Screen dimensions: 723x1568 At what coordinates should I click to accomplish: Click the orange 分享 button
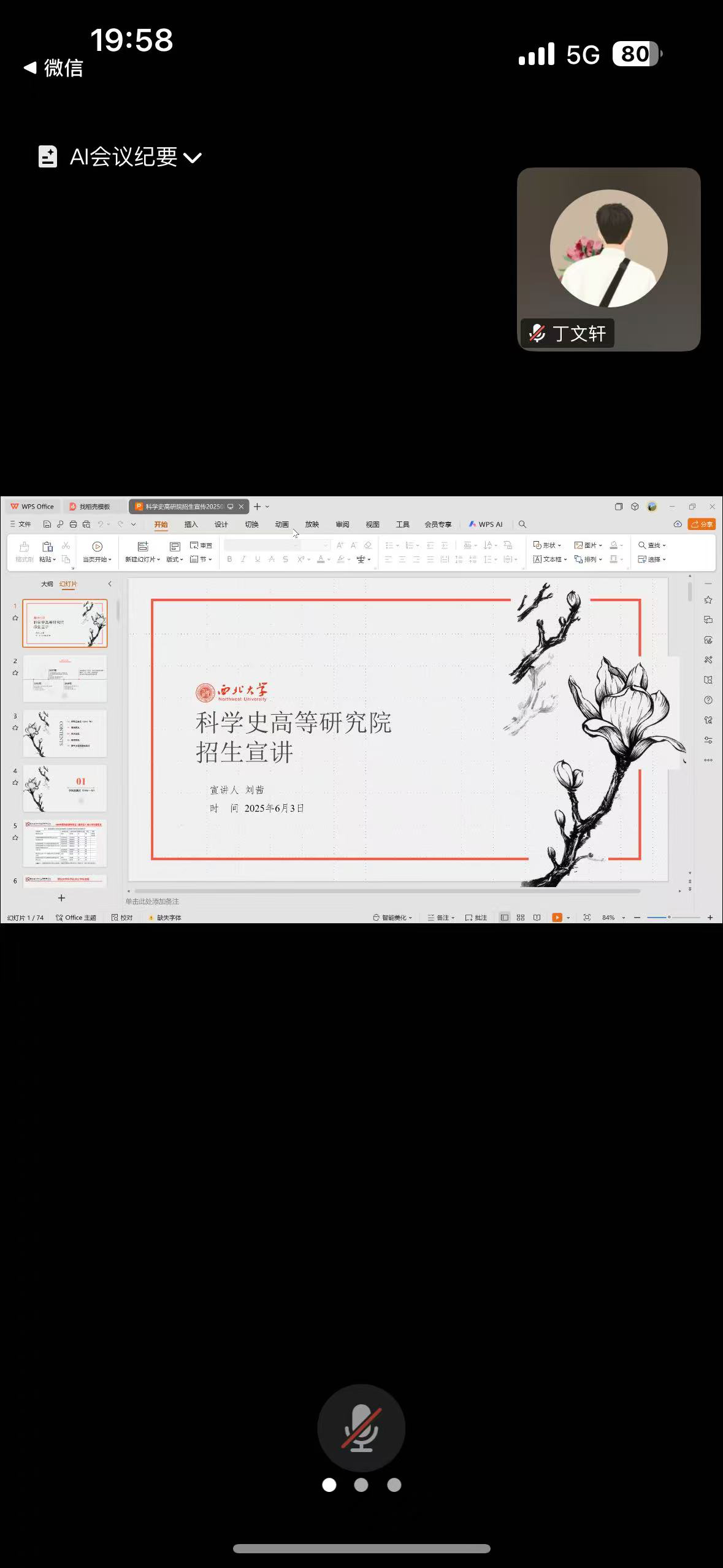click(x=702, y=525)
